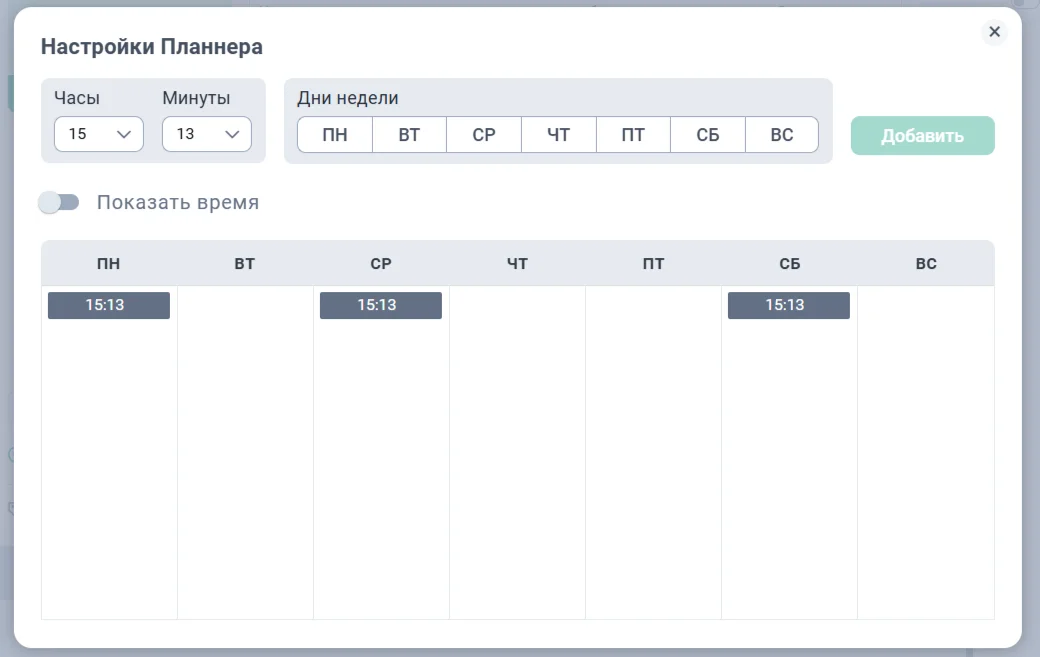Click the ВТ column header in schedule
1040x657 pixels.
point(245,264)
